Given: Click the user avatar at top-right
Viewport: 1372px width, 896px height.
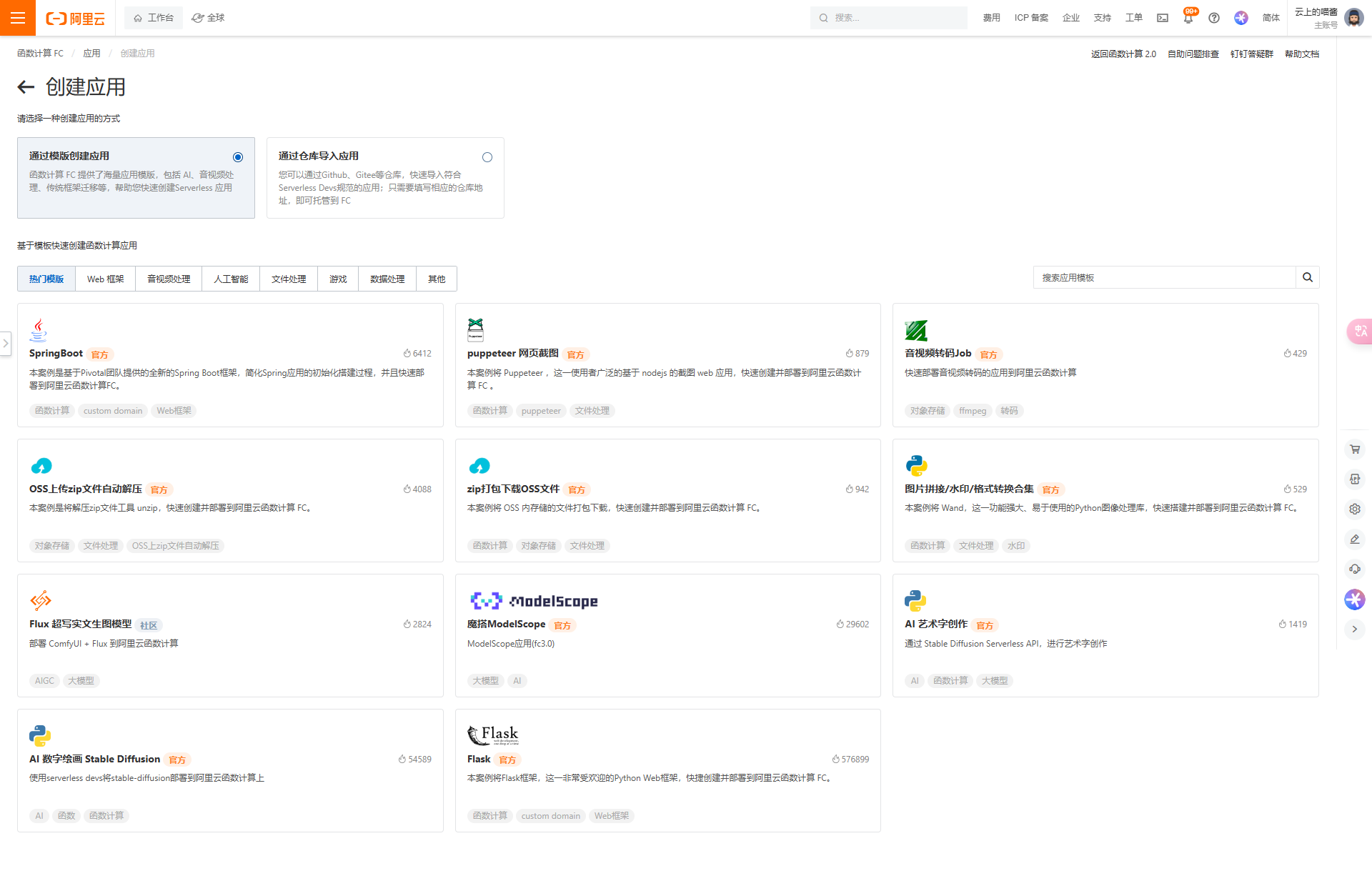Looking at the screenshot, I should (1353, 18).
